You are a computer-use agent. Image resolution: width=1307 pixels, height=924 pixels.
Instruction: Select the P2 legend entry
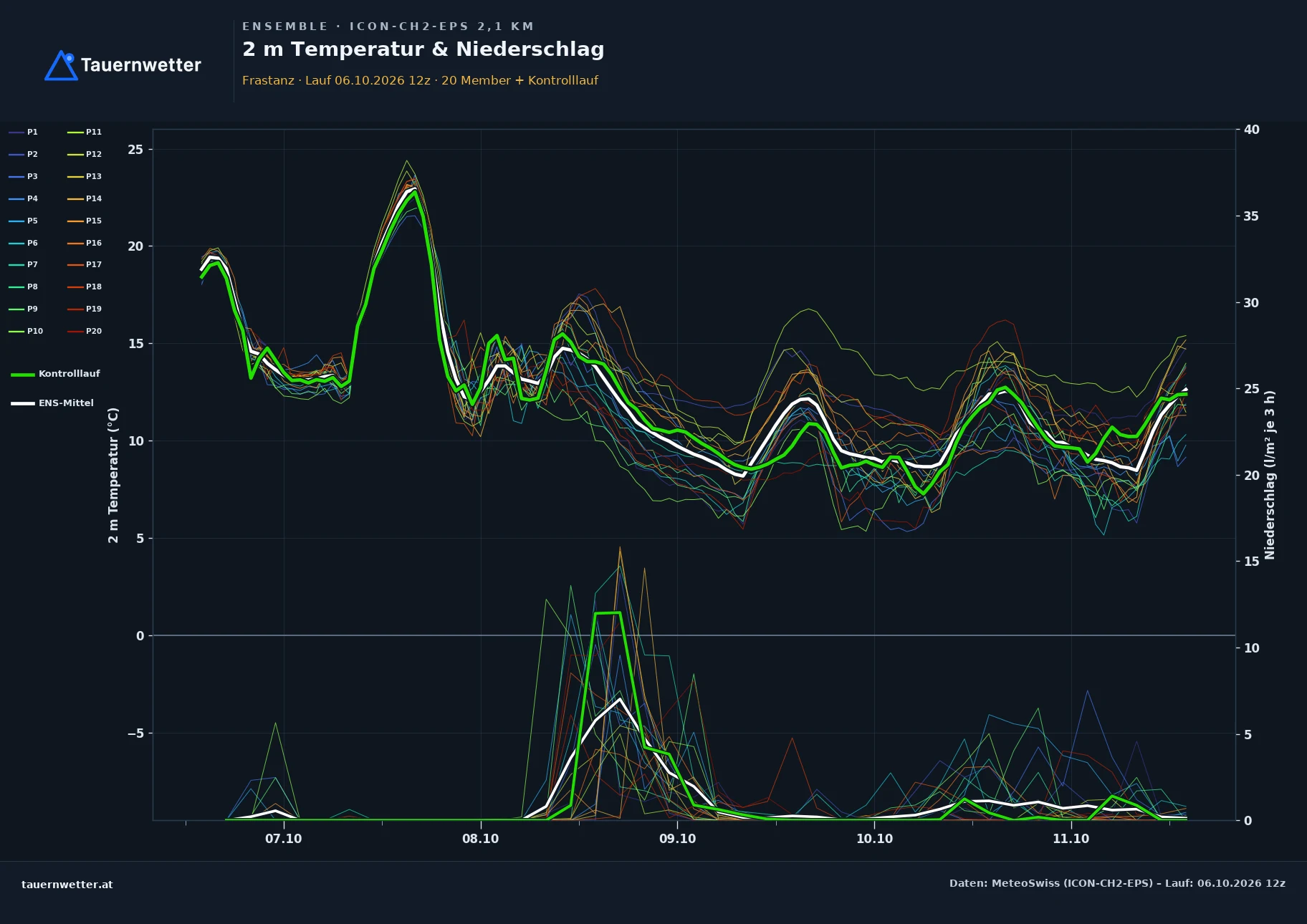pos(24,154)
